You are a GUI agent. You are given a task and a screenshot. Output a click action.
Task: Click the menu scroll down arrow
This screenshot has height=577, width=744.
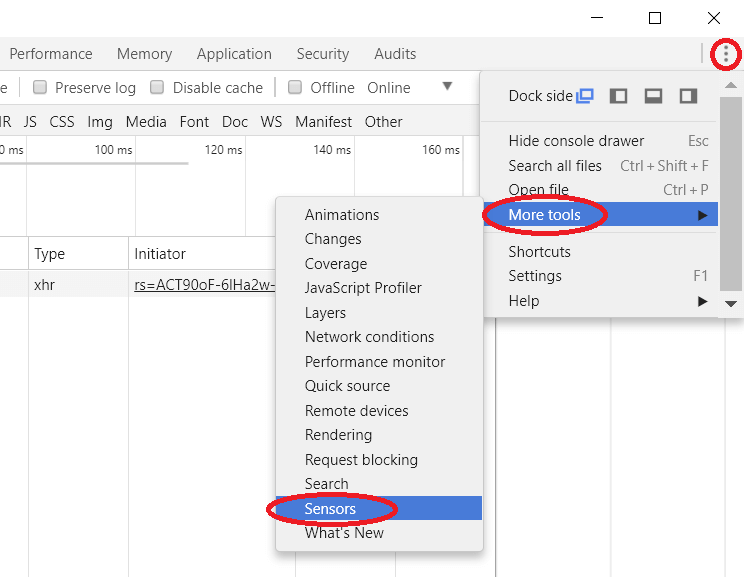[731, 303]
